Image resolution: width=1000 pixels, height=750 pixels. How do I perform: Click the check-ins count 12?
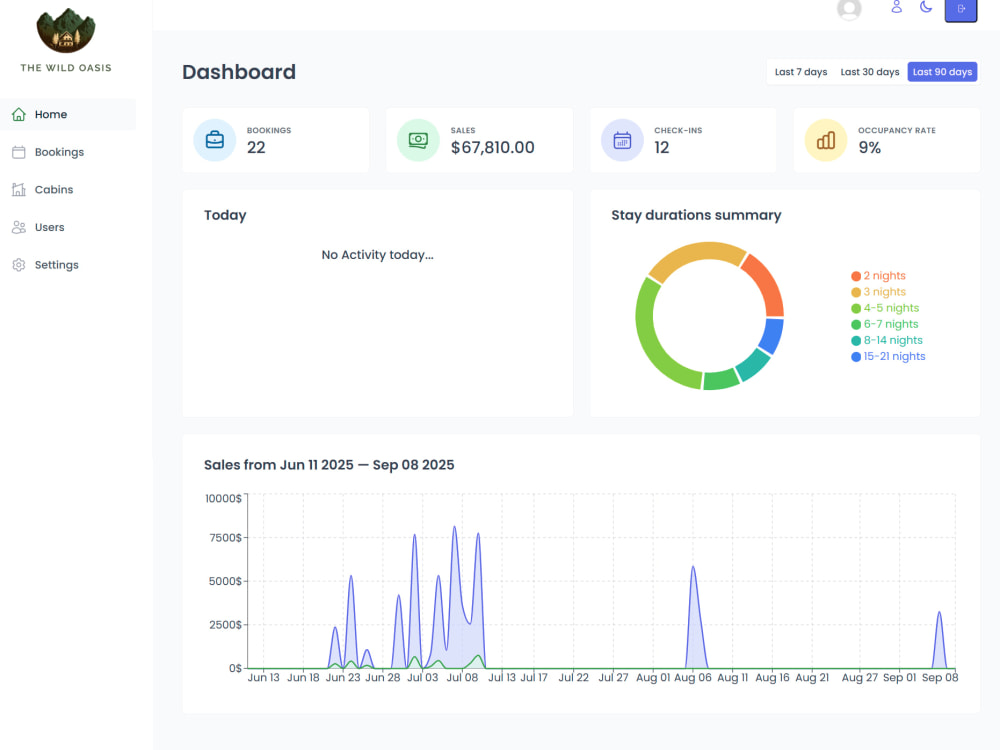pyautogui.click(x=661, y=147)
